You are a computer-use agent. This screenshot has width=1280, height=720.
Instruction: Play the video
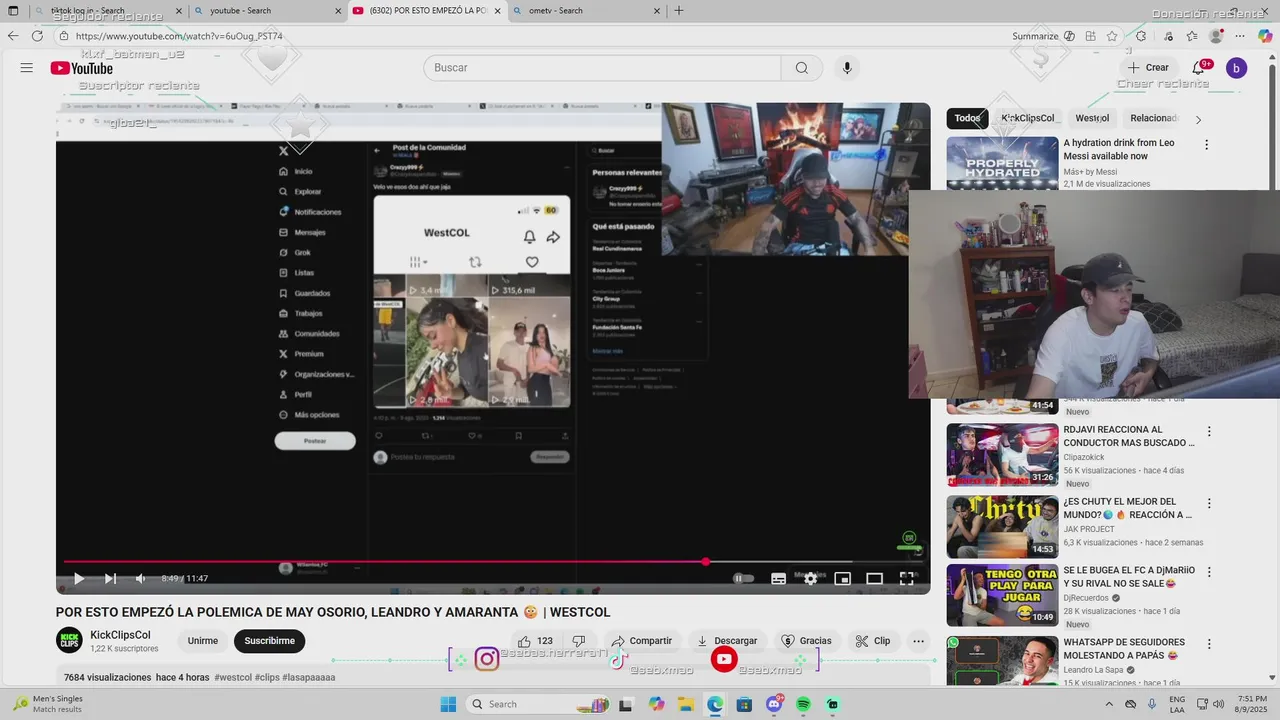click(78, 578)
